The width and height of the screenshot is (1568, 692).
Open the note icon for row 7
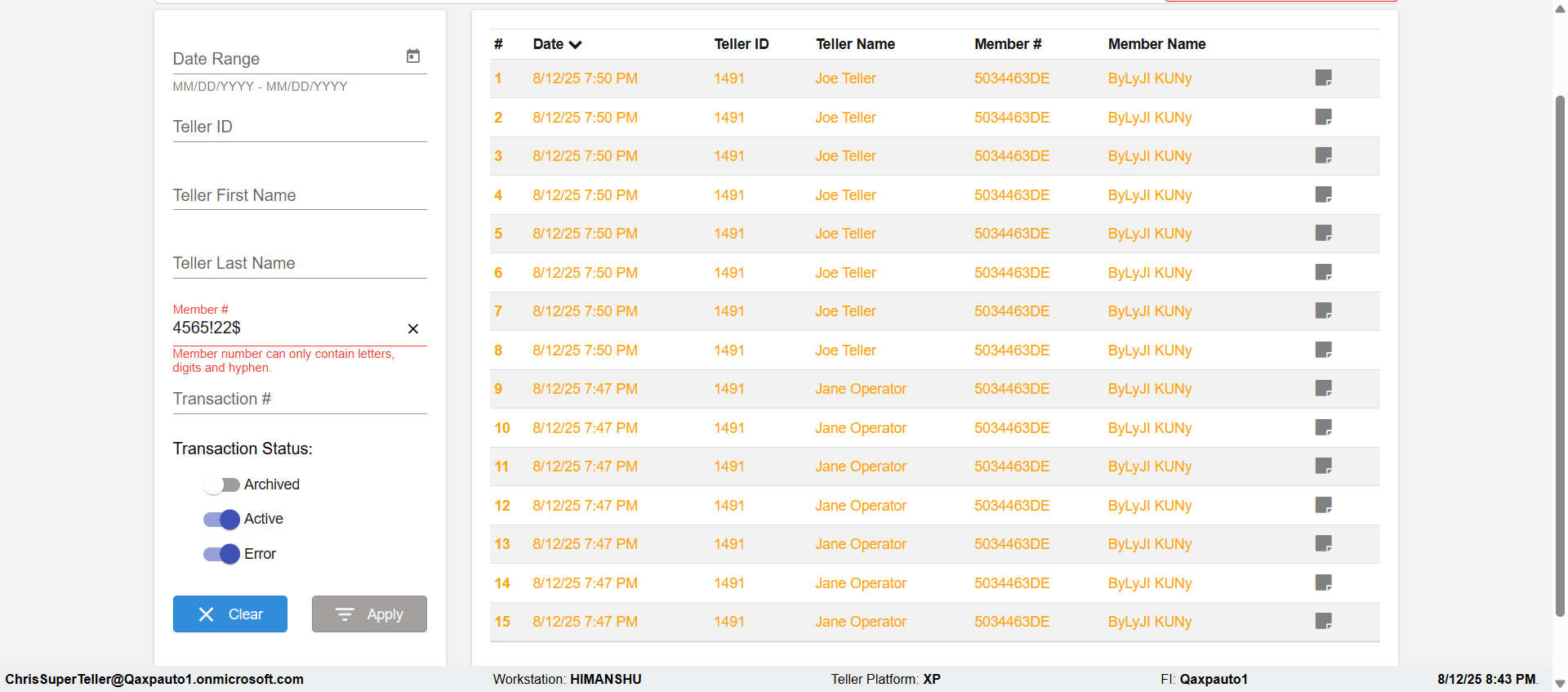(1323, 311)
